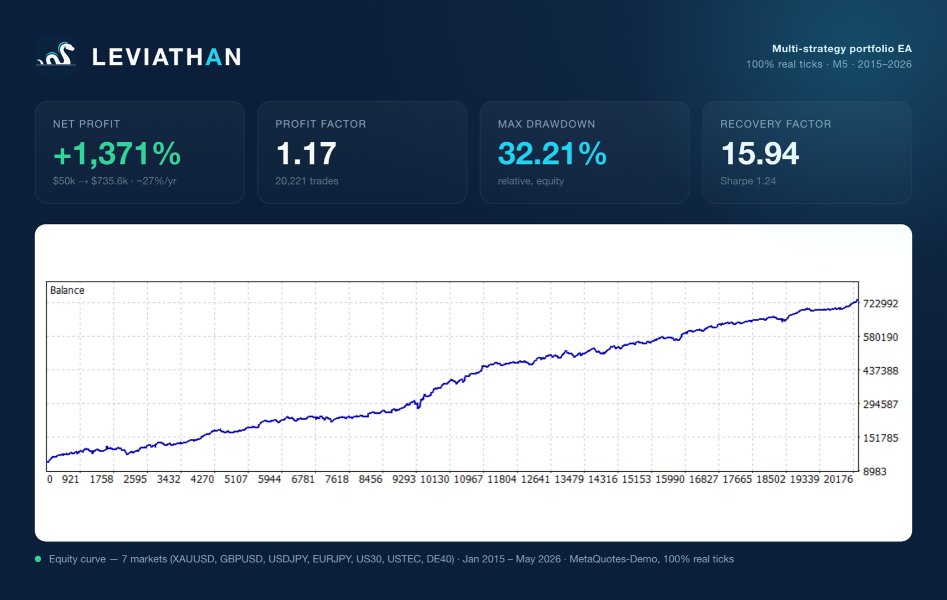Click the 17665 x-axis tick label

pyautogui.click(x=737, y=479)
